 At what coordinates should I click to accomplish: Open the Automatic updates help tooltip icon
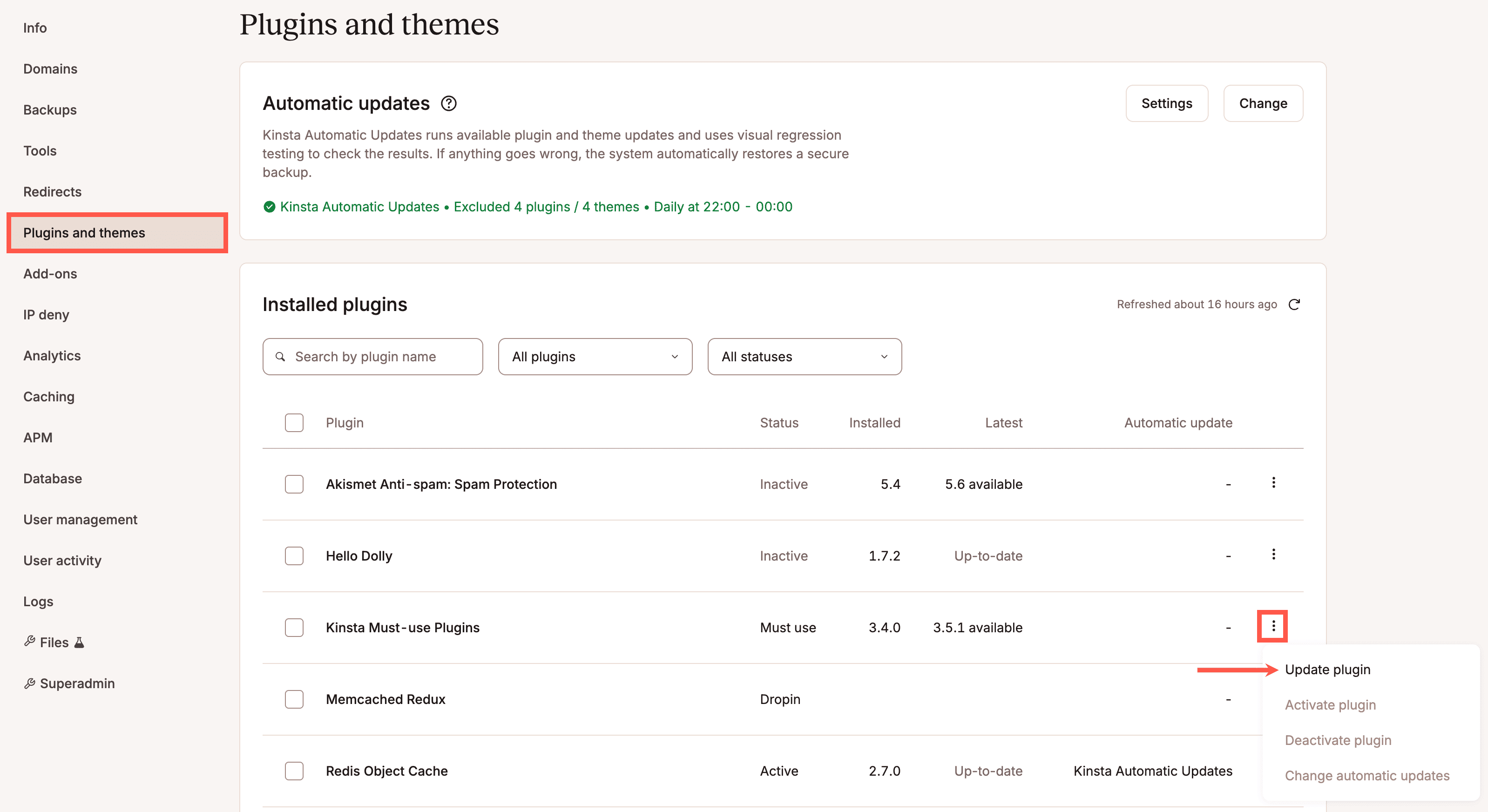tap(449, 103)
